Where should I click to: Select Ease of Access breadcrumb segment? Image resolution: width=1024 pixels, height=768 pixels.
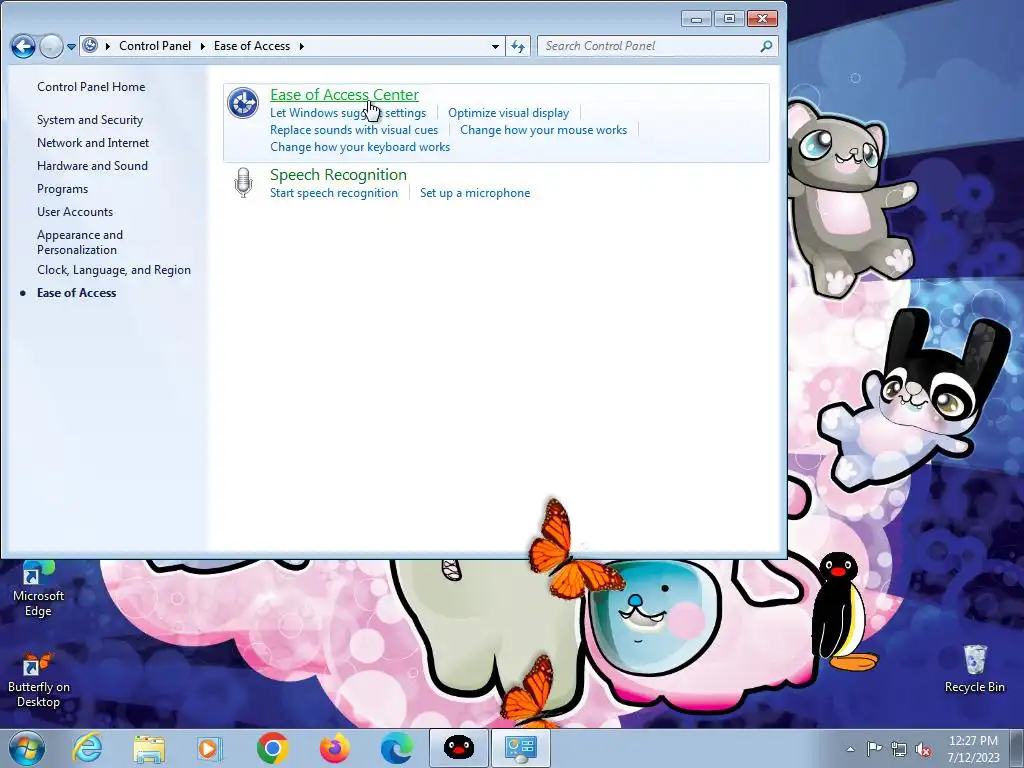[x=251, y=46]
